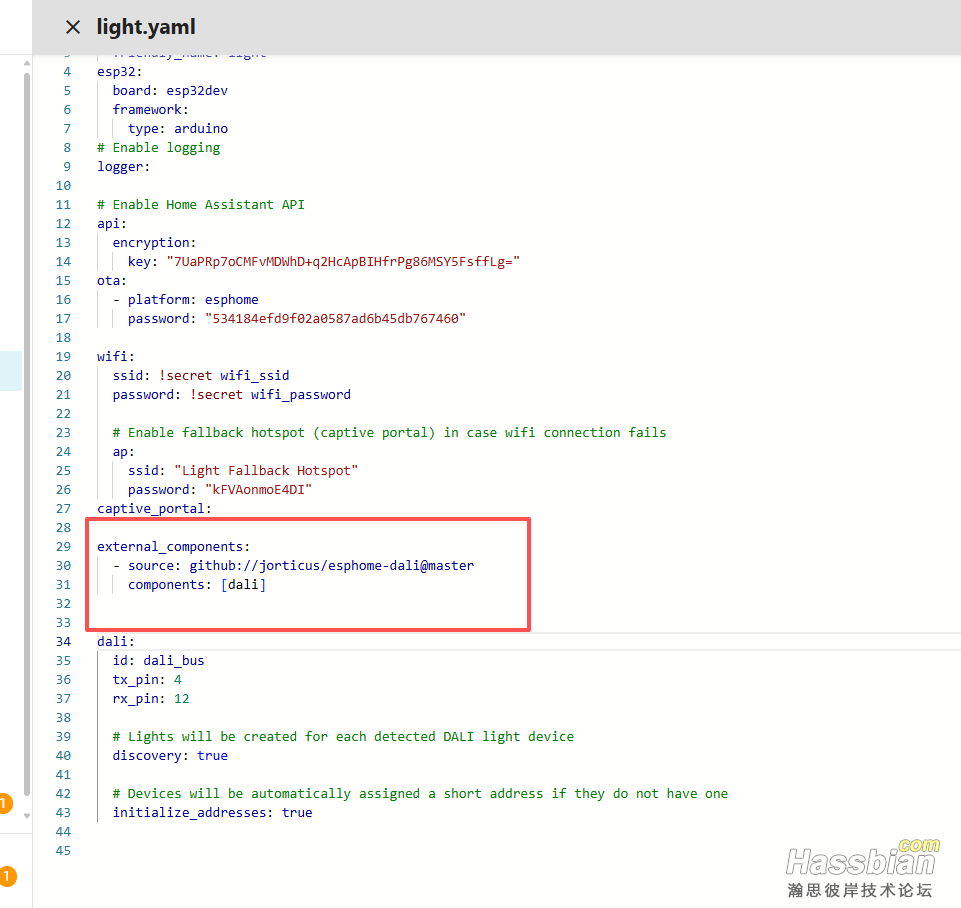The image size is (961, 908).
Task: Click line number 34 in the gutter
Action: pyautogui.click(x=64, y=642)
